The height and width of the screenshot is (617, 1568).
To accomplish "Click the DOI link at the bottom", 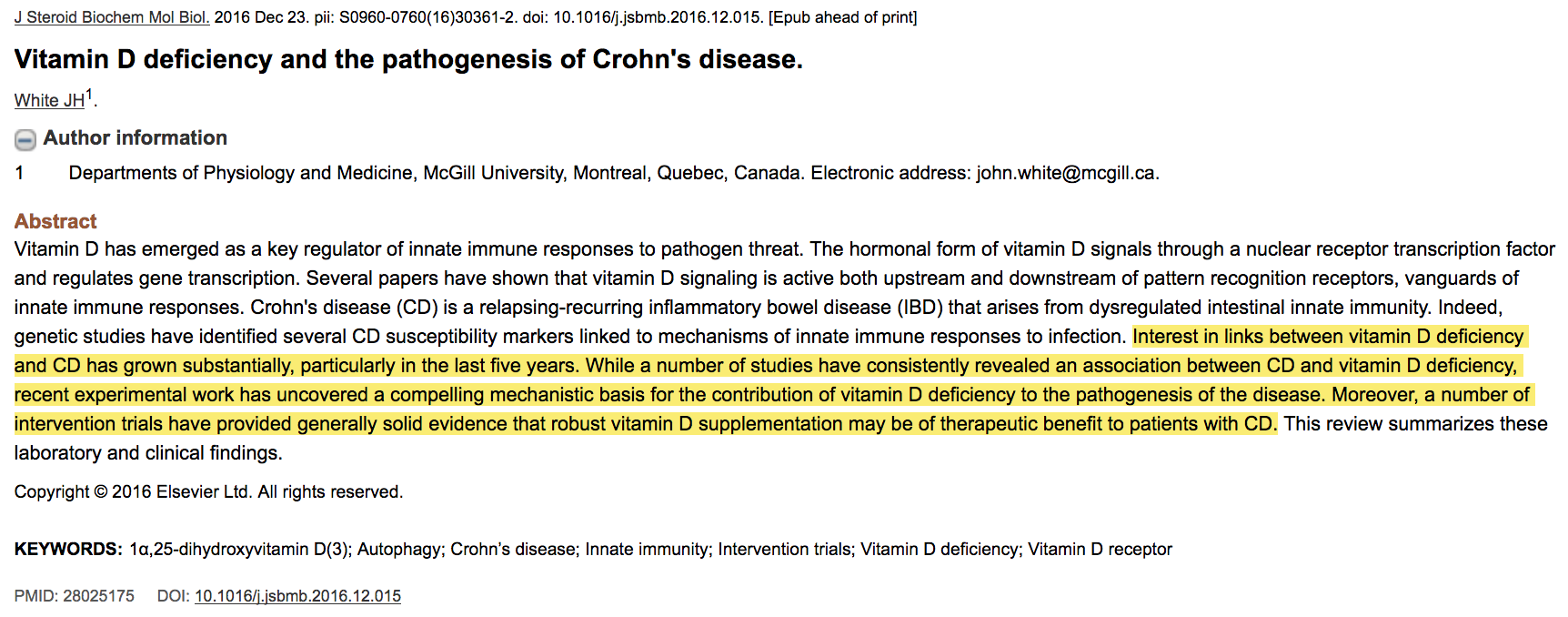I will (x=297, y=596).
